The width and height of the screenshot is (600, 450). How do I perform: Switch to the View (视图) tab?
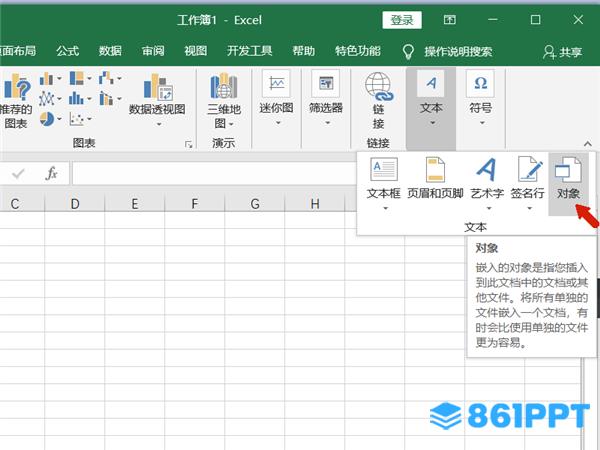pyautogui.click(x=196, y=51)
